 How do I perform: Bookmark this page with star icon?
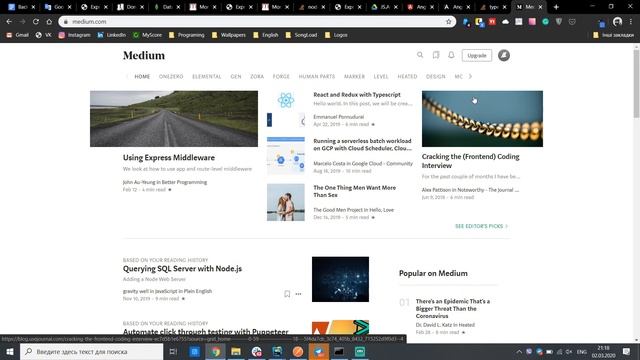(x=449, y=22)
